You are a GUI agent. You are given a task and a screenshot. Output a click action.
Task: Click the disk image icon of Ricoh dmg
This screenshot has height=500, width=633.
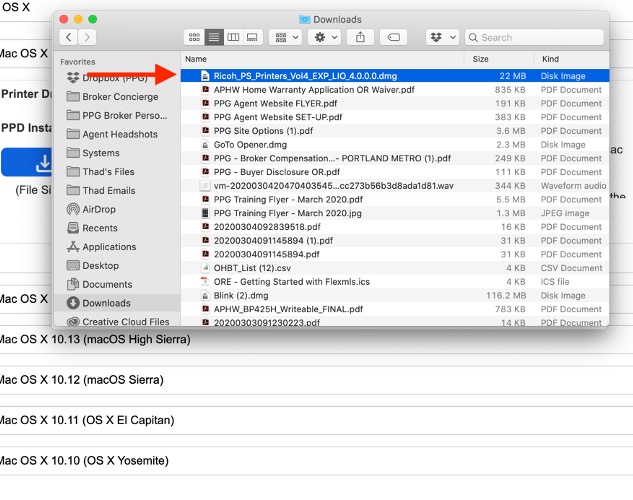(205, 76)
